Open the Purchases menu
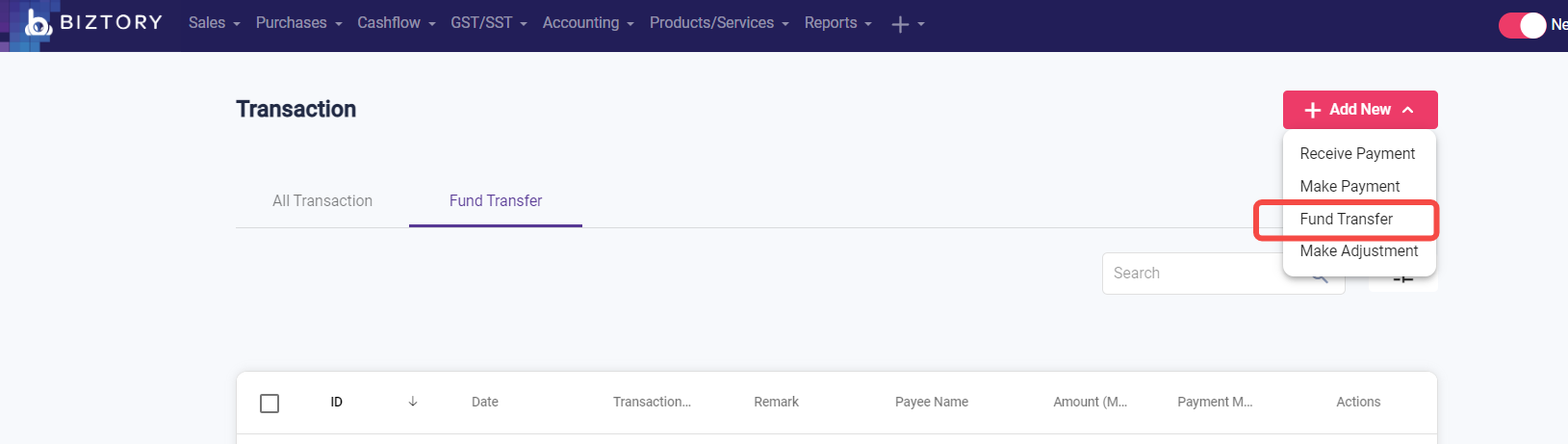1568x444 pixels. point(298,23)
